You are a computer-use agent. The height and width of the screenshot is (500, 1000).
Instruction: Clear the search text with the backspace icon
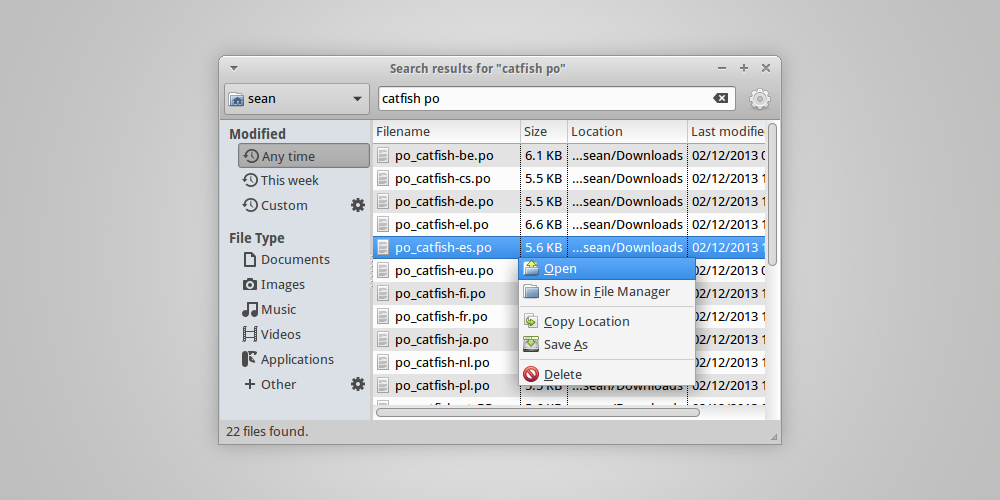coord(720,98)
